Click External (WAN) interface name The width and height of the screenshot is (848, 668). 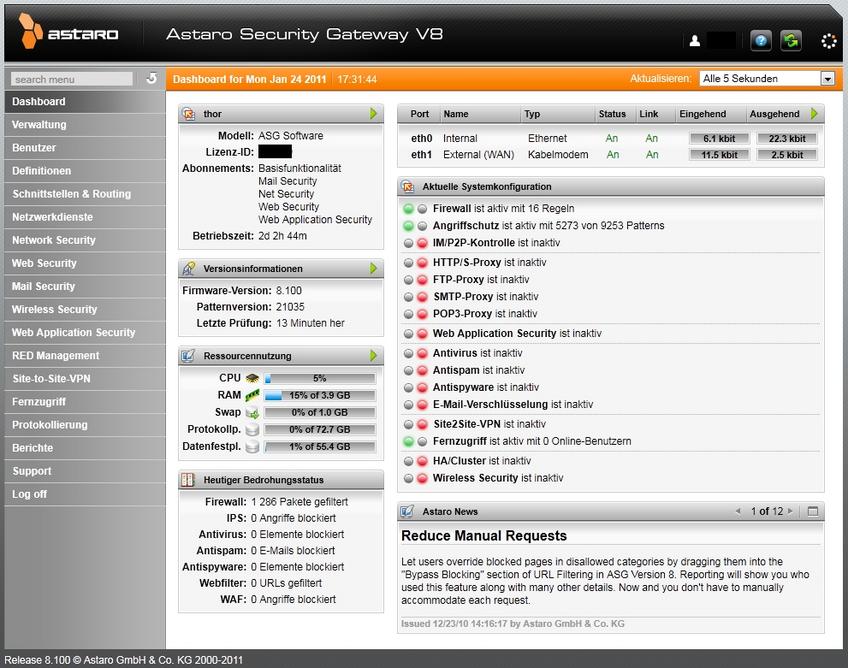point(478,155)
